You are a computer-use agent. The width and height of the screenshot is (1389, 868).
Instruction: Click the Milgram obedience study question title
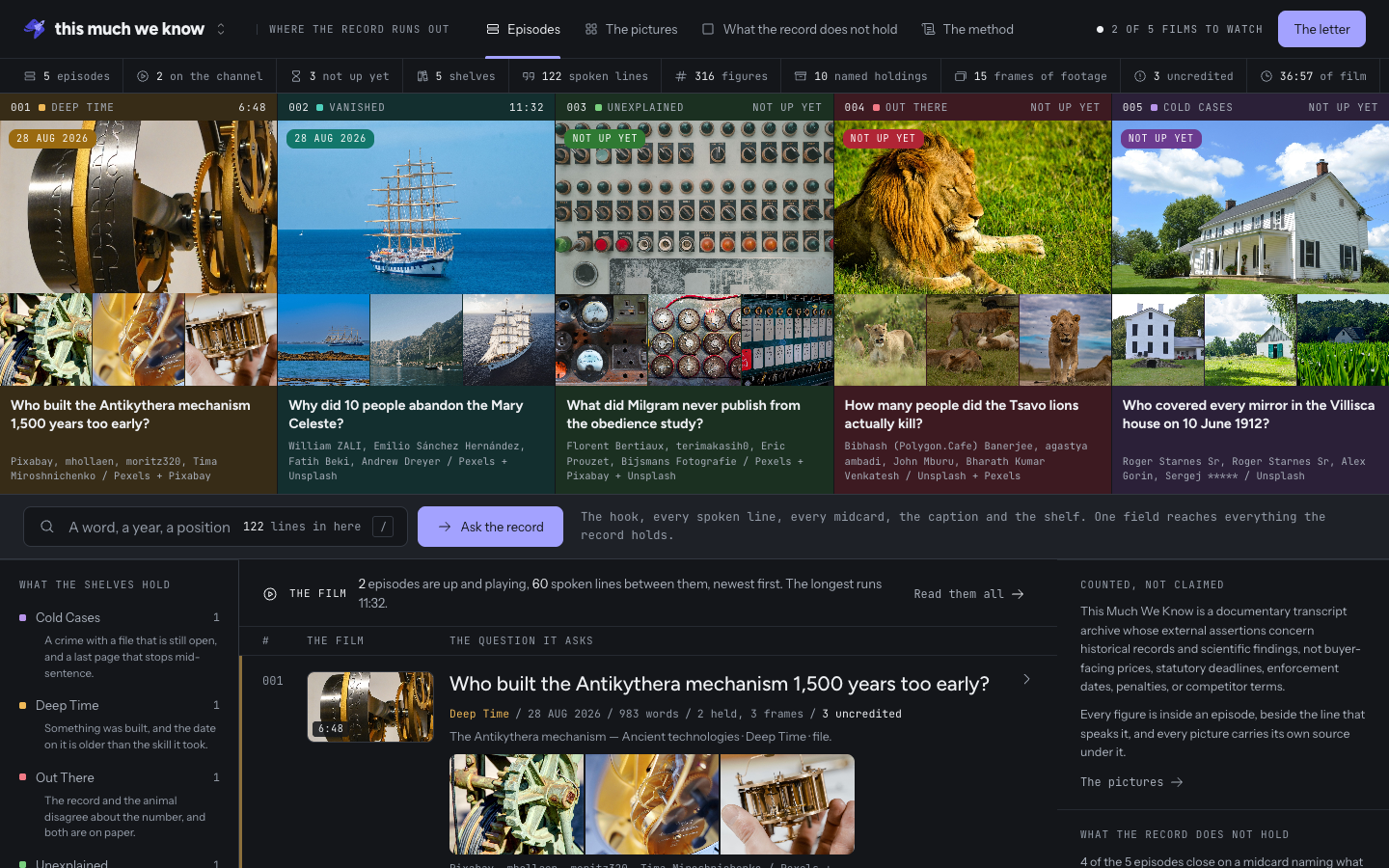(x=684, y=414)
